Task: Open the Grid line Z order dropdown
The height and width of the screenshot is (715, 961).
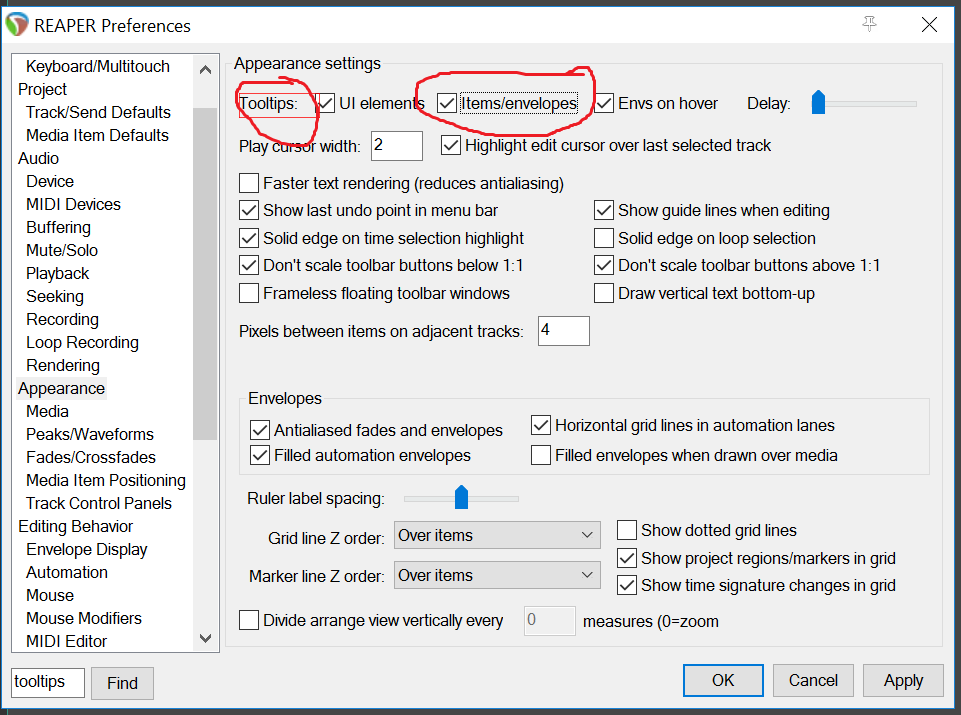Action: coord(497,536)
